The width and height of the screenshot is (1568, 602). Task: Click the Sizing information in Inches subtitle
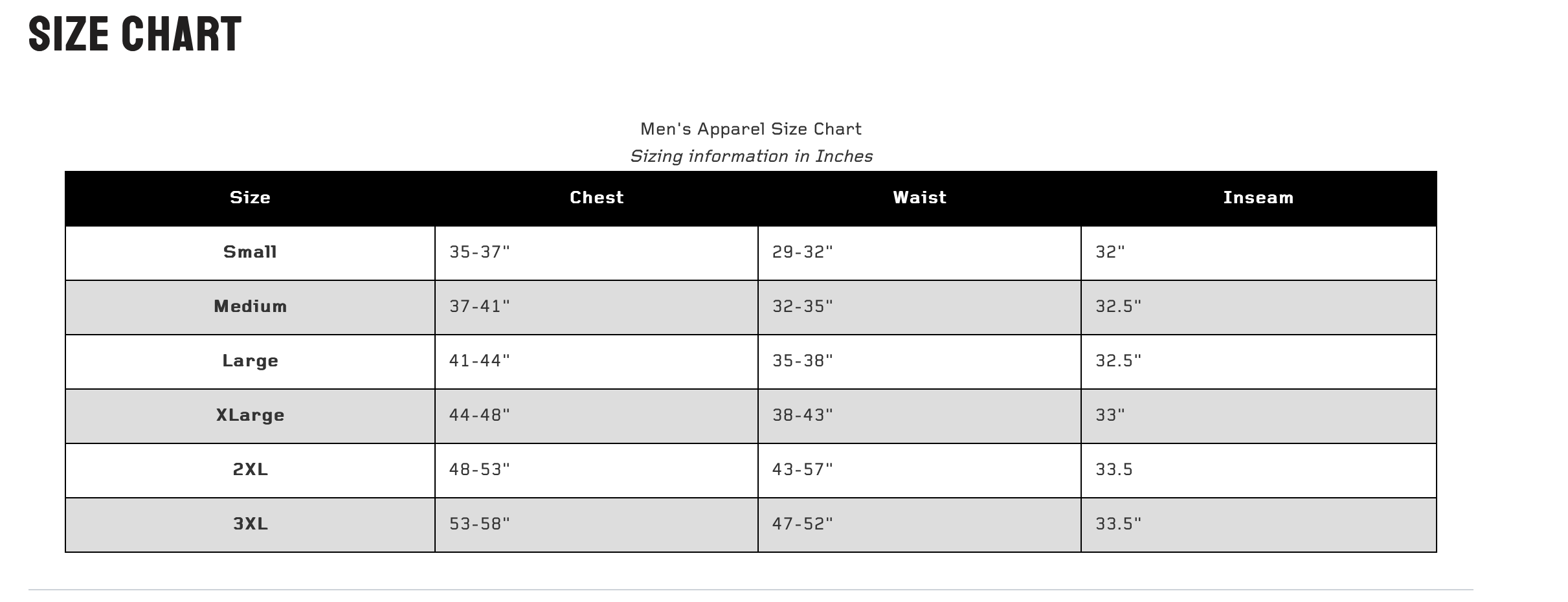click(x=751, y=156)
